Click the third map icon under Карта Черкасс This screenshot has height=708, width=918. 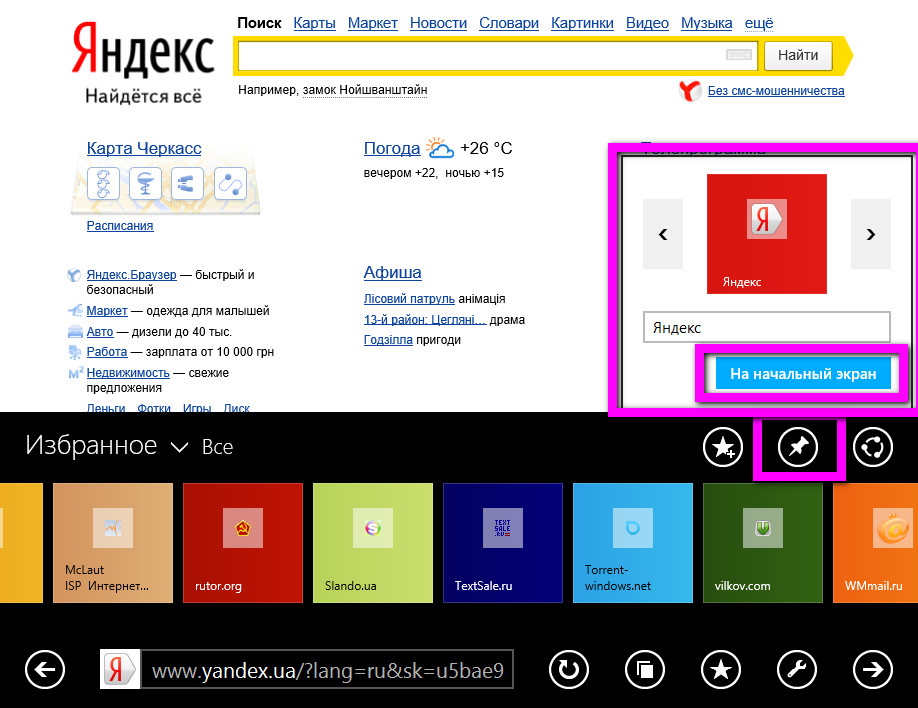tap(187, 183)
